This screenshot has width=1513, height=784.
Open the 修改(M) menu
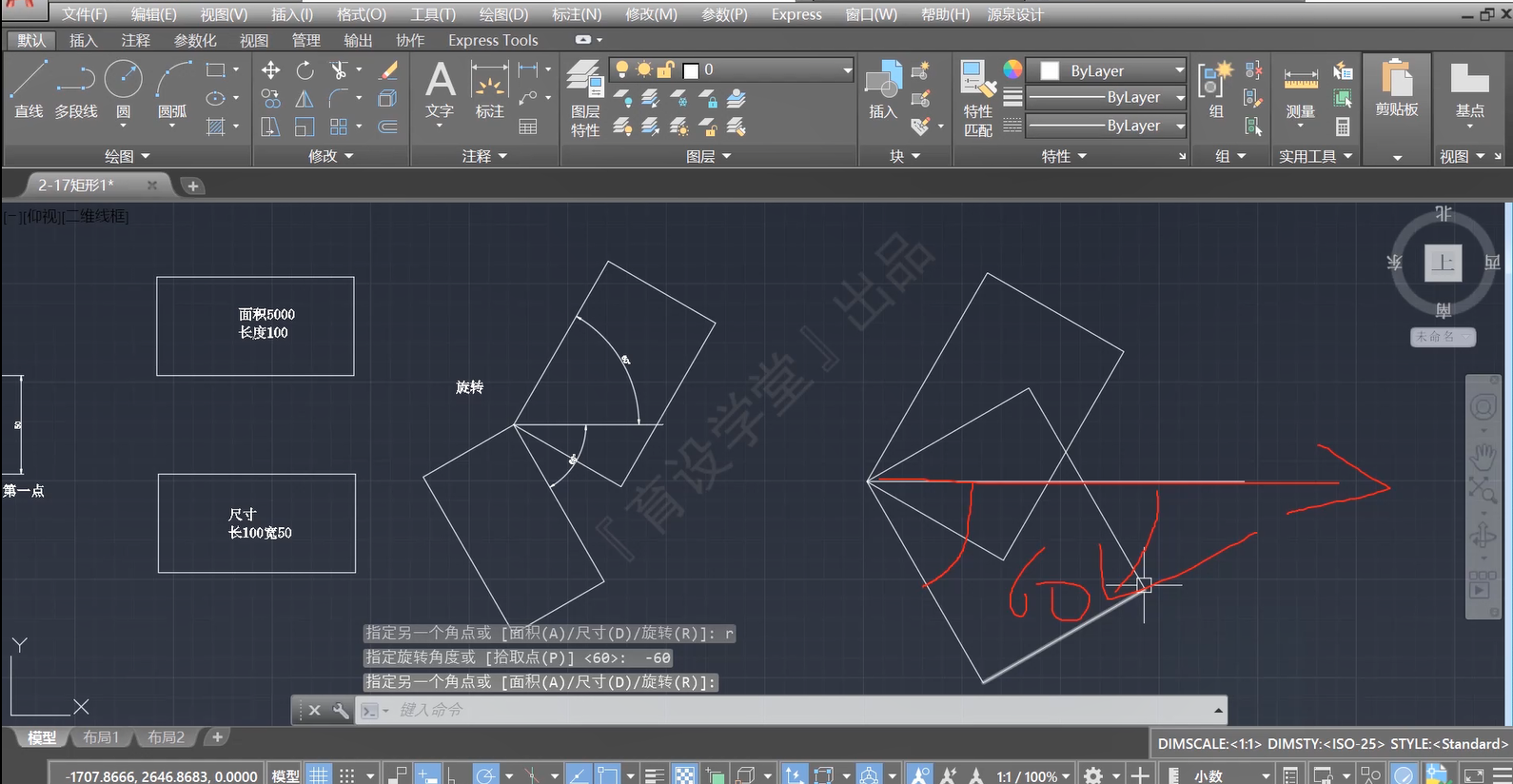[x=652, y=14]
